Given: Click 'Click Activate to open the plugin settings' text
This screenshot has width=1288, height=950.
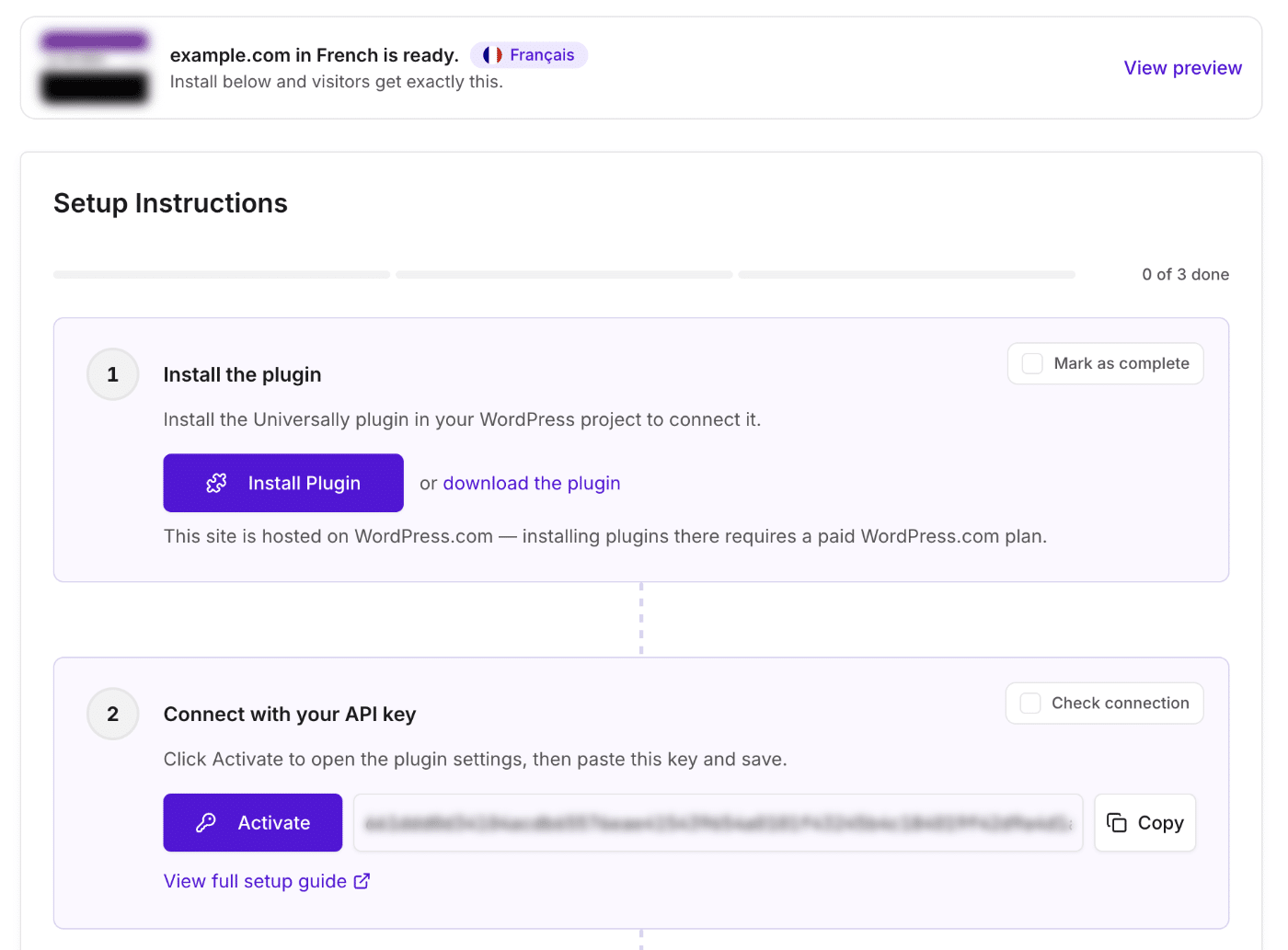Looking at the screenshot, I should click(x=475, y=759).
